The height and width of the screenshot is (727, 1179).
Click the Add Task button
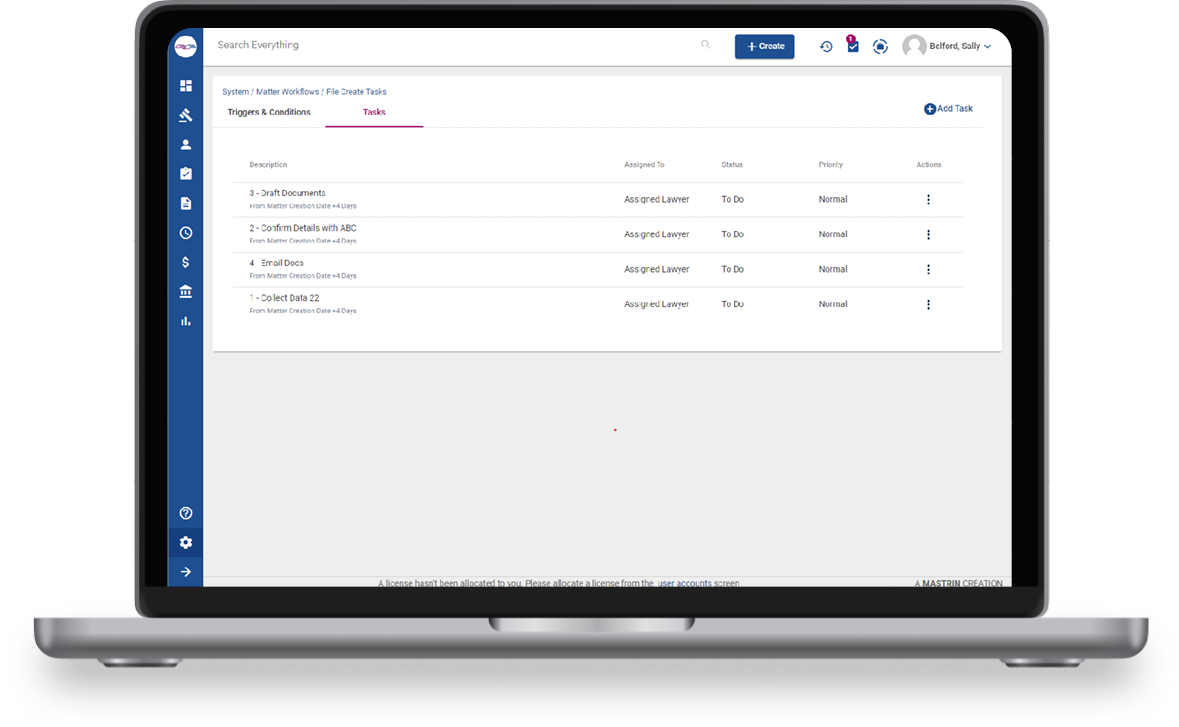(x=948, y=109)
